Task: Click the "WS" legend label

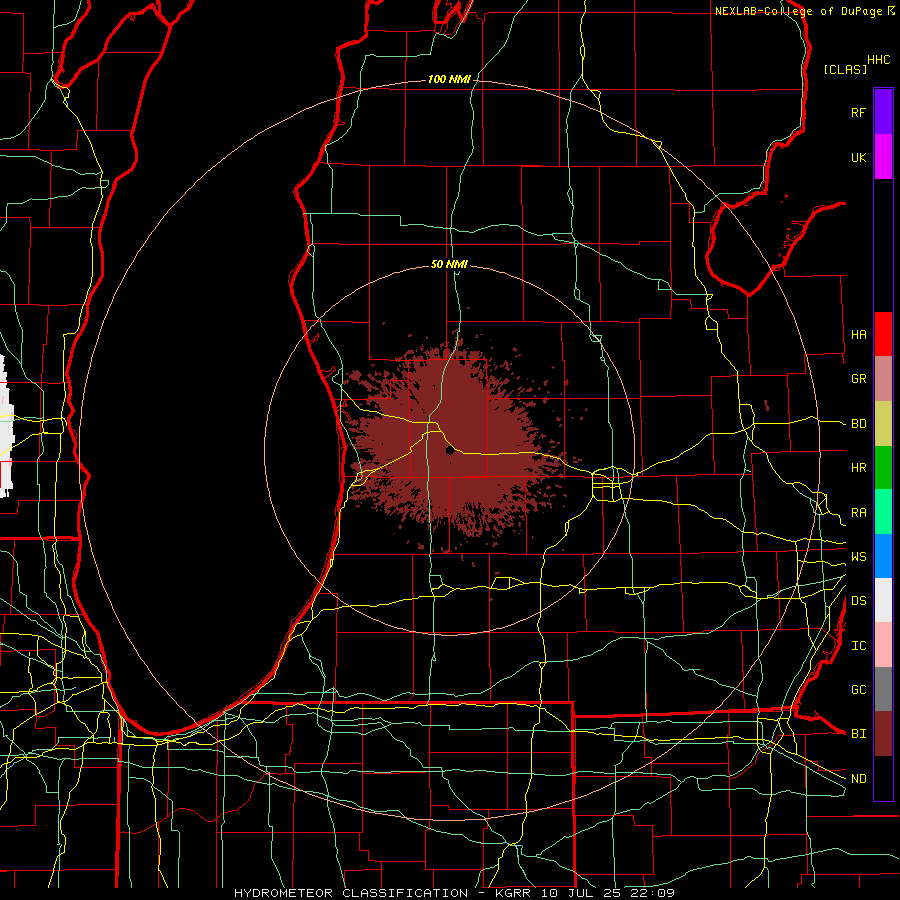Action: click(858, 557)
